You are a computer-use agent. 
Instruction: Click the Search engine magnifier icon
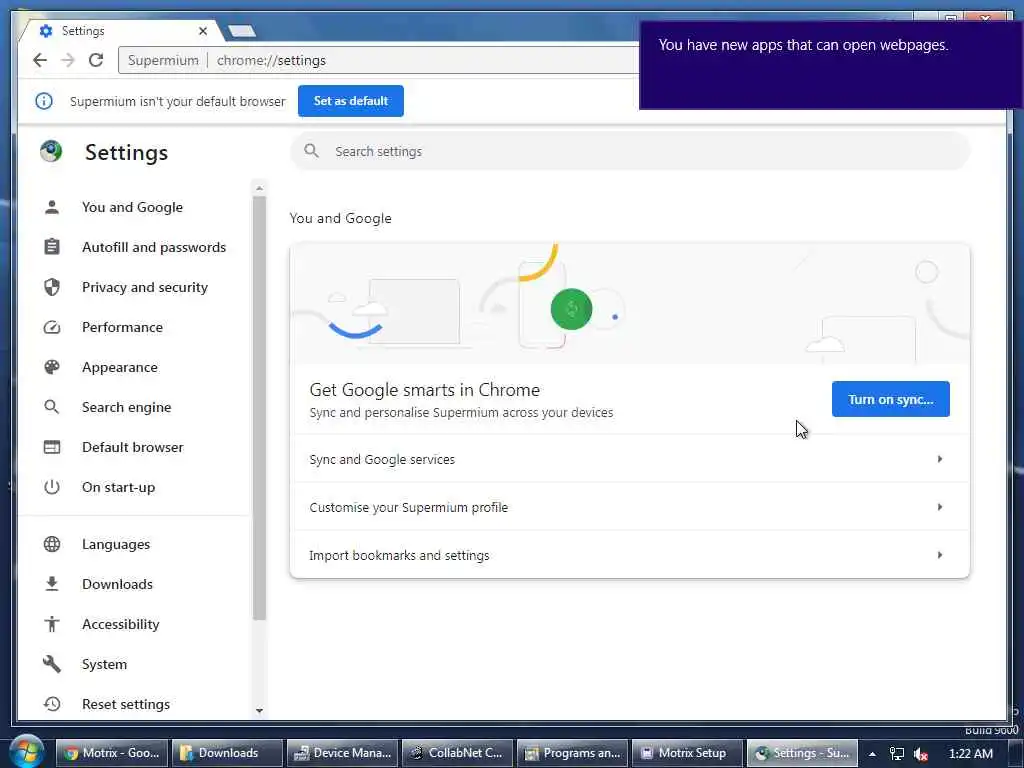click(52, 407)
